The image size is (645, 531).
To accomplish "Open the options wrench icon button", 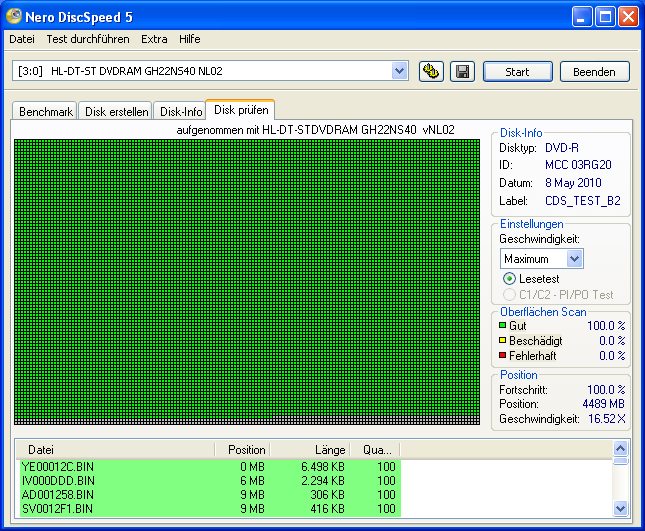I will [x=431, y=72].
